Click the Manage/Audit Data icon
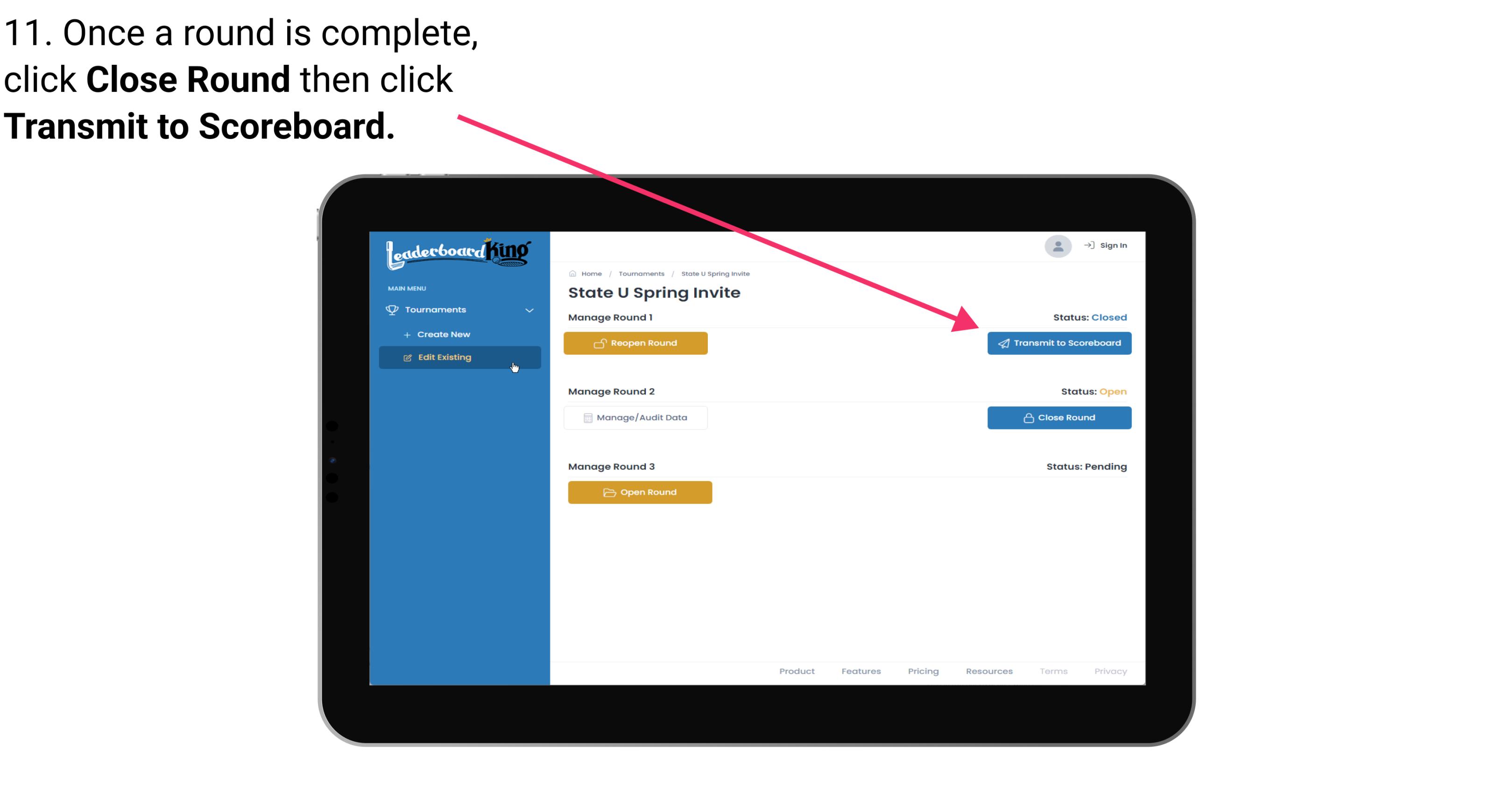 pos(585,417)
